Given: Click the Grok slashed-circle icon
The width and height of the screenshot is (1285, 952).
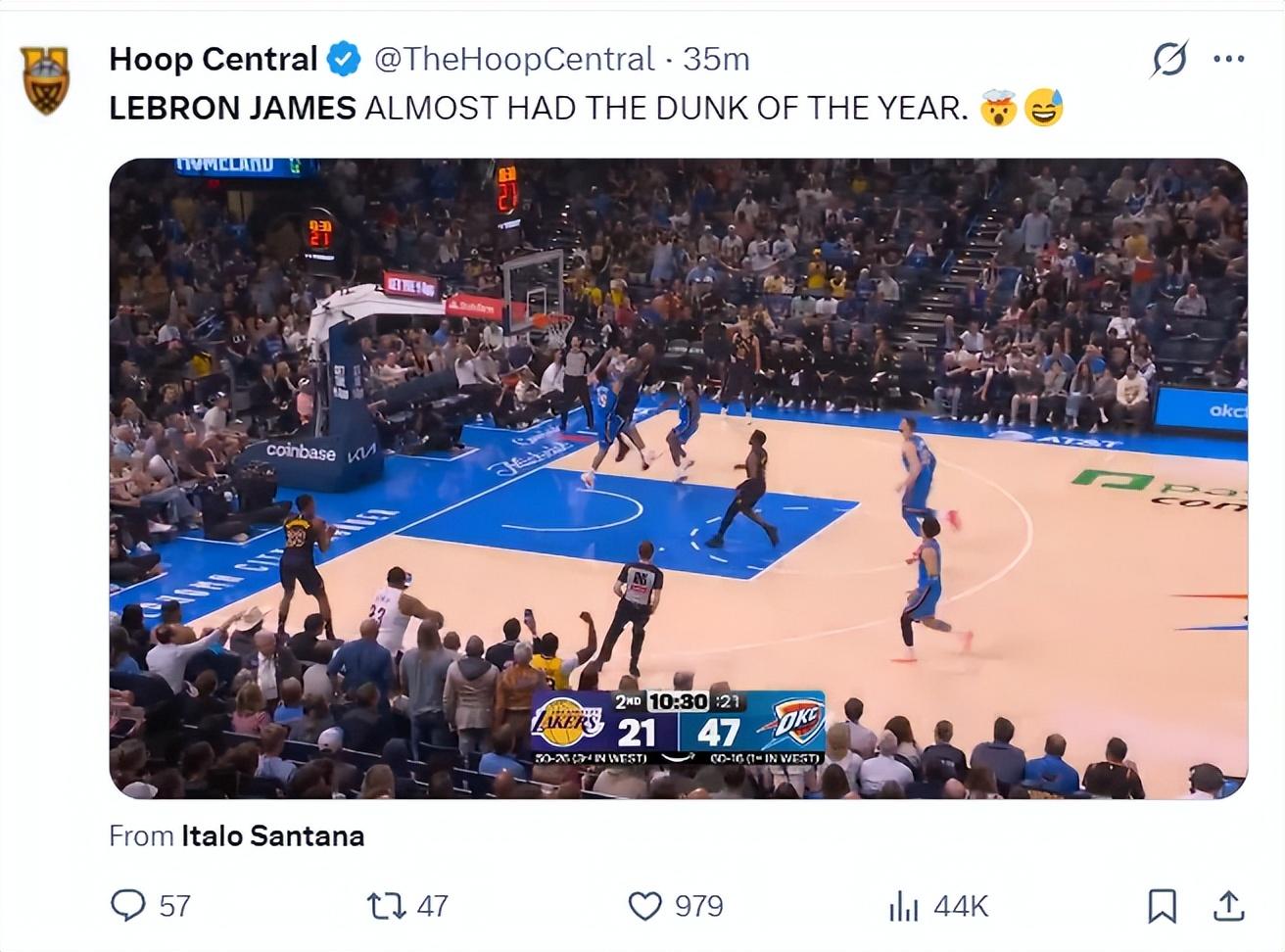Looking at the screenshot, I should pyautogui.click(x=1169, y=60).
